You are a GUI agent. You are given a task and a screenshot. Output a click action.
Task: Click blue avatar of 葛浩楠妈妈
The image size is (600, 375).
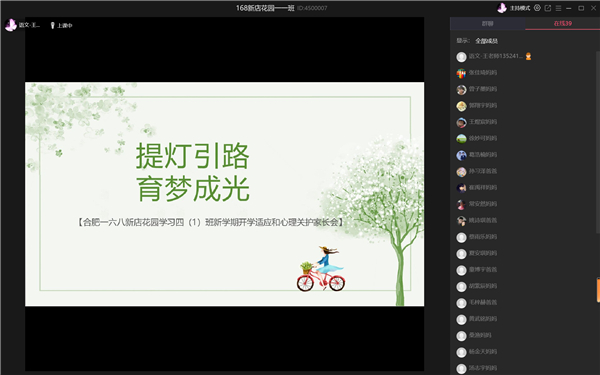click(x=461, y=155)
